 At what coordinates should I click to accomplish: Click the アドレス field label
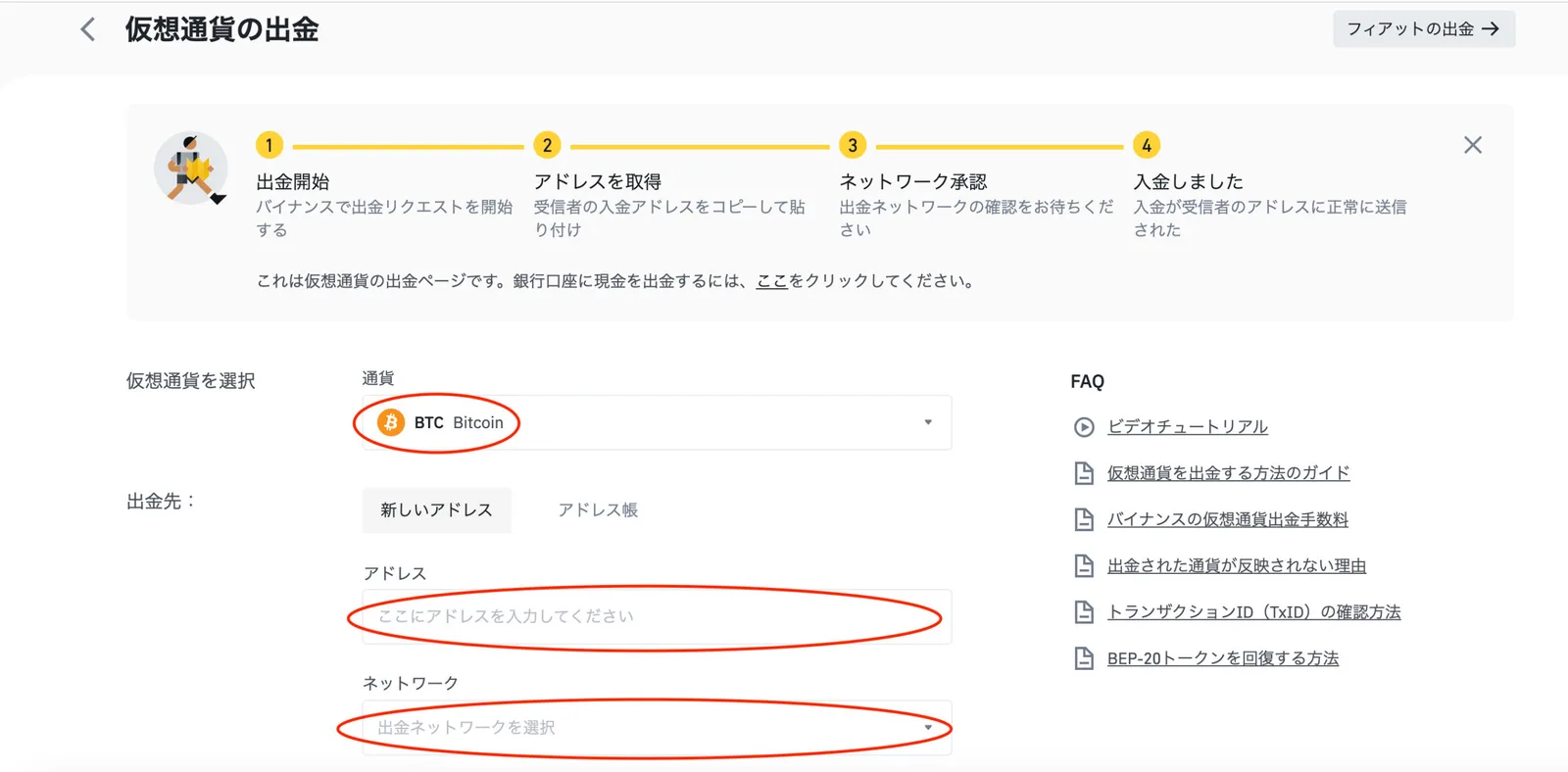[394, 573]
